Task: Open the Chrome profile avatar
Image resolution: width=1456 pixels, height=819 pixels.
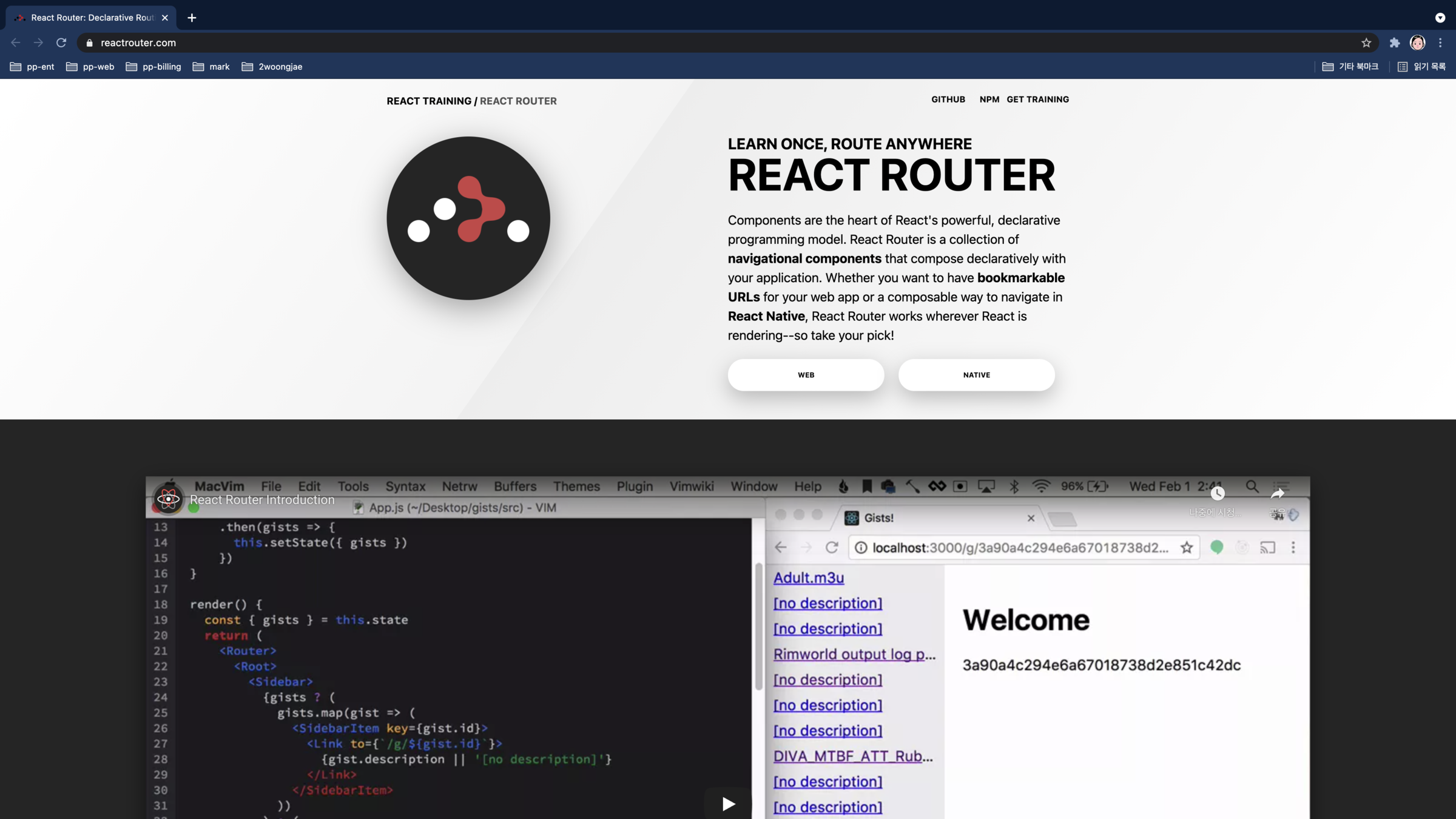Action: 1417,42
